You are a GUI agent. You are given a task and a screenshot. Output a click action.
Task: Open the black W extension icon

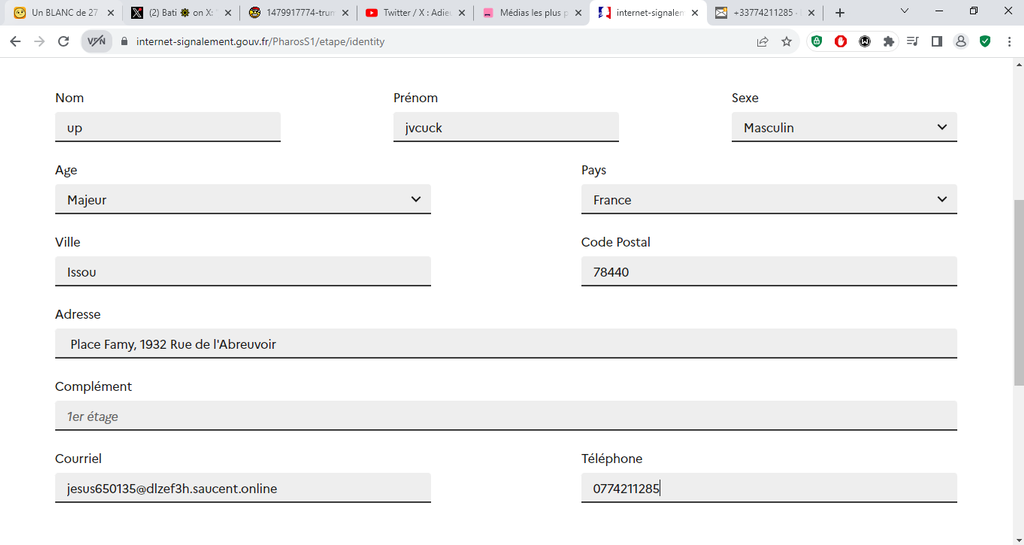point(865,41)
